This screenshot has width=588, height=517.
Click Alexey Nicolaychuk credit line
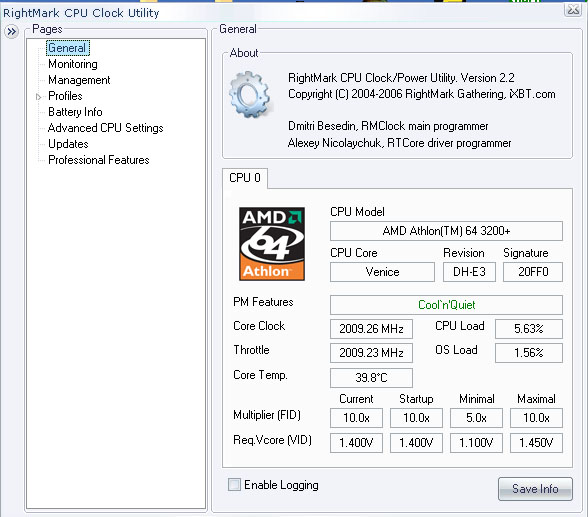tap(399, 143)
